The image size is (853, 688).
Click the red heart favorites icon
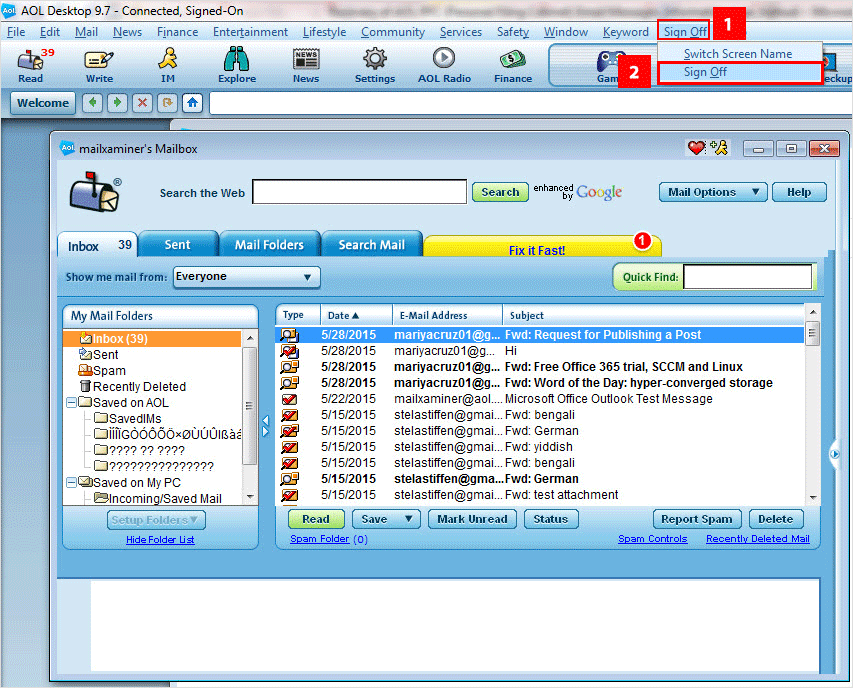[696, 147]
